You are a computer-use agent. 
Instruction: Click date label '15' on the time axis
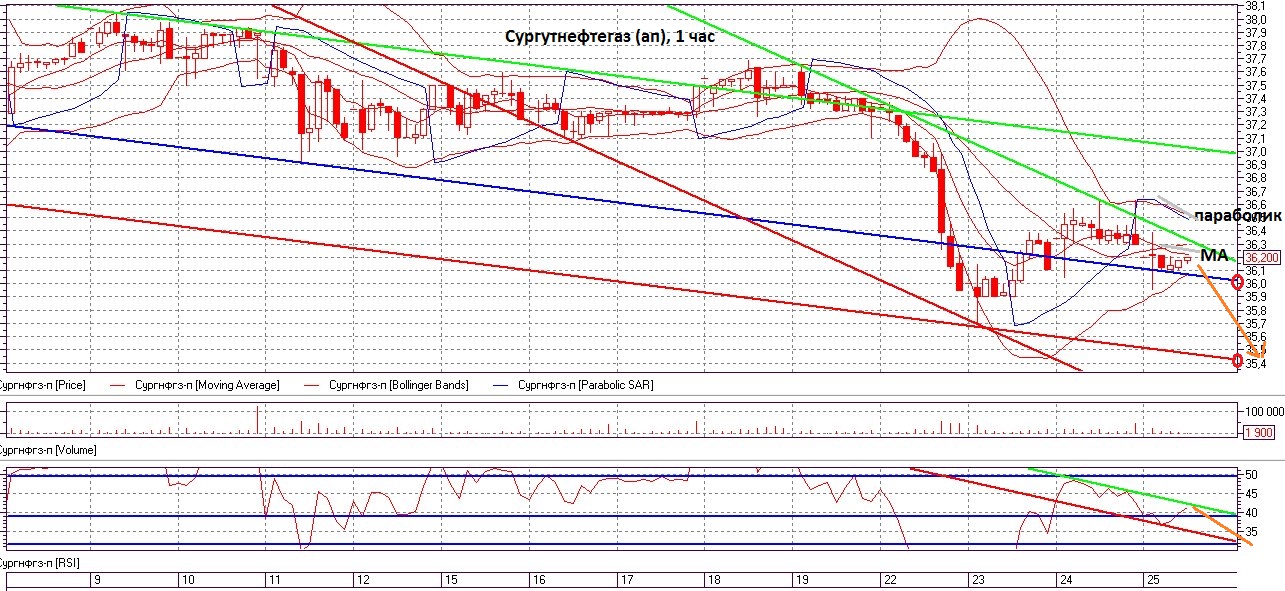(x=450, y=580)
